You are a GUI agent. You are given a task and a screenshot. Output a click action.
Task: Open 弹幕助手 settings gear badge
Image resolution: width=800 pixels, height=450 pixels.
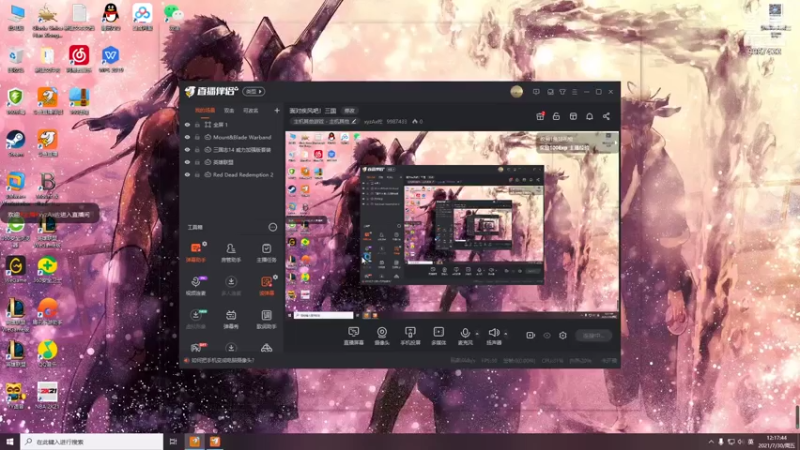point(205,244)
